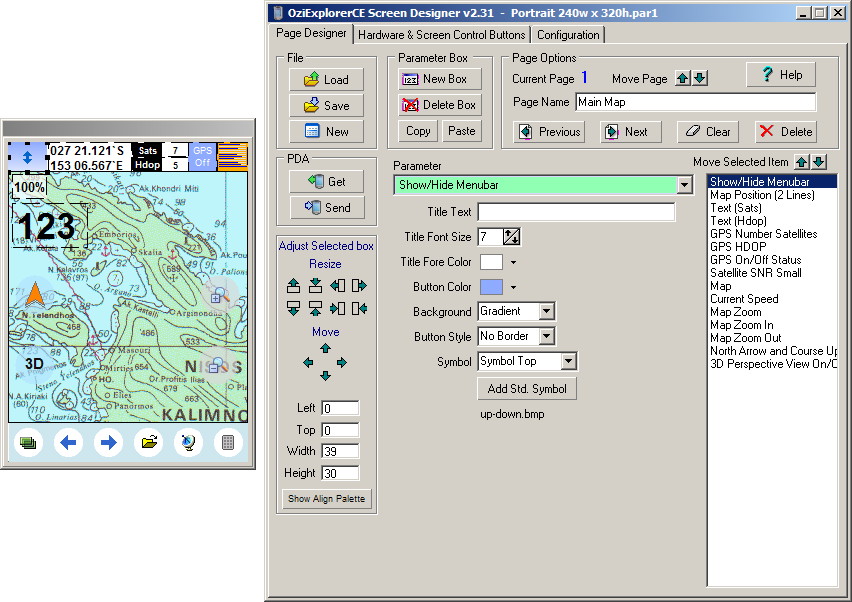Click the resize expand-bottom arrow icon

click(293, 309)
